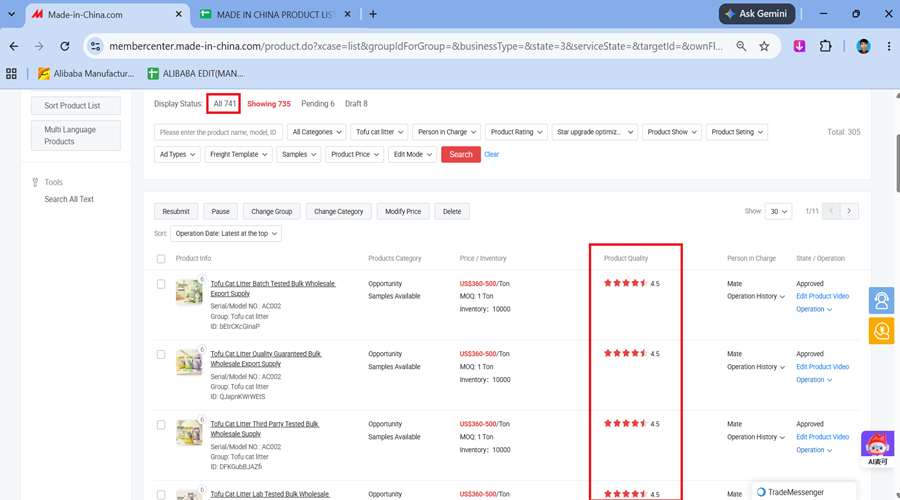This screenshot has height=500, width=900.
Task: Click the zoom magnifier icon in address bar
Action: 741,46
